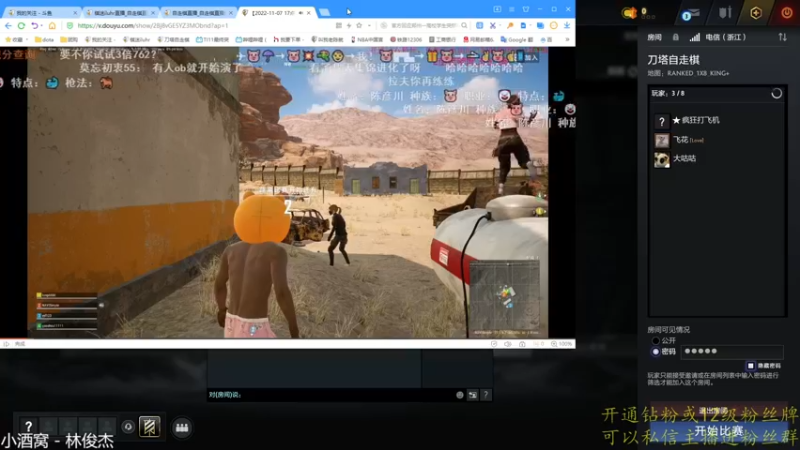Select the 2022-11-07 browser tab
Screen dimensions: 800x450
(277, 12)
